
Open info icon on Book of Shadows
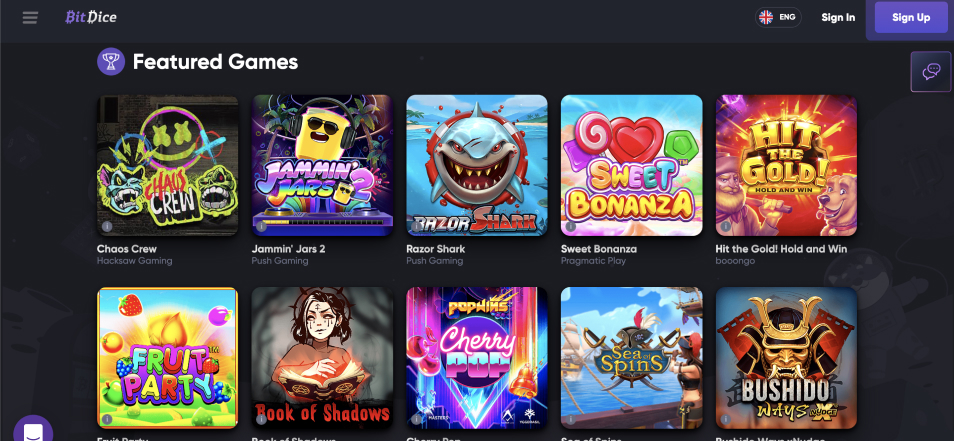pos(262,418)
